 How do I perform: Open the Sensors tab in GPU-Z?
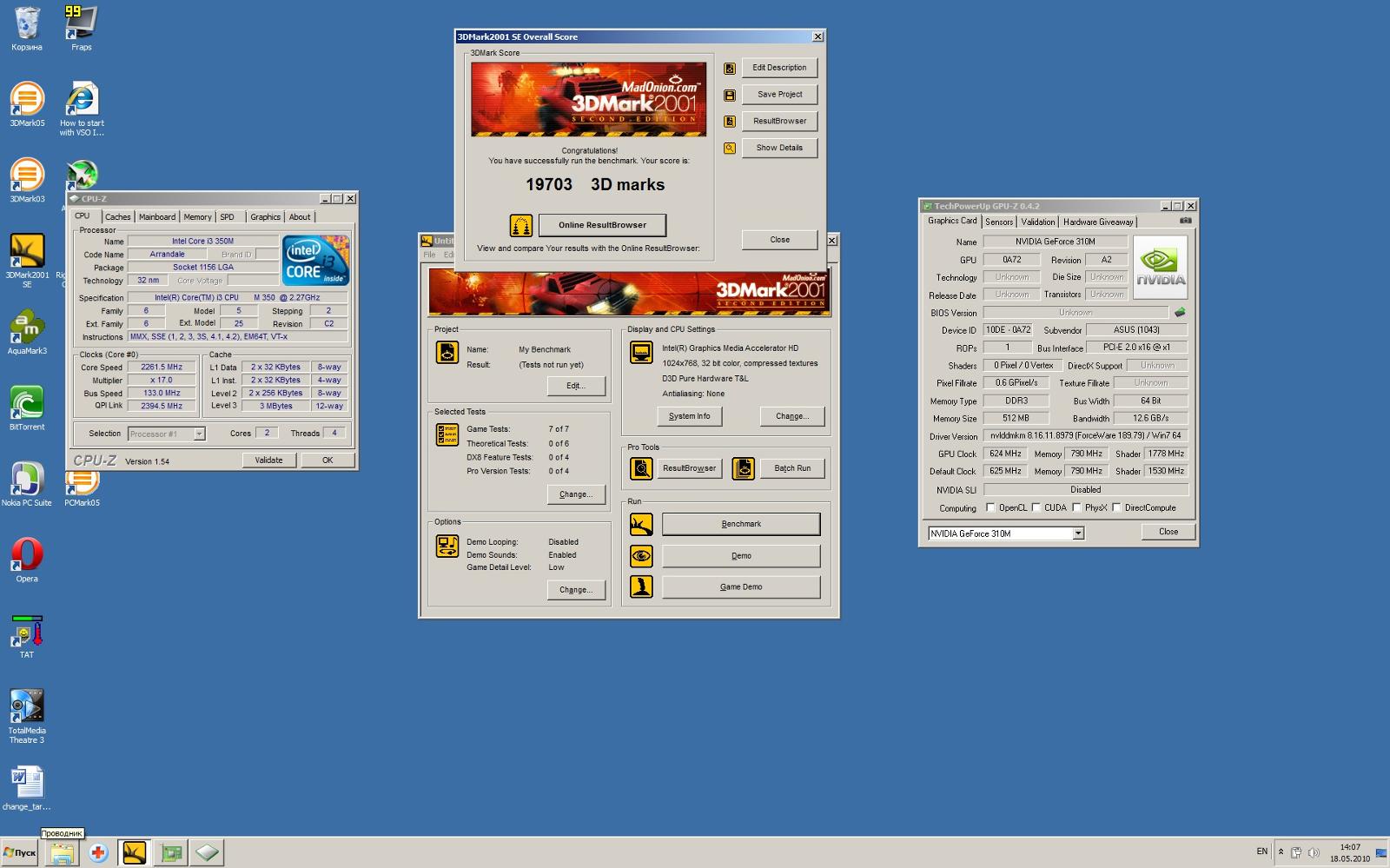point(999,222)
